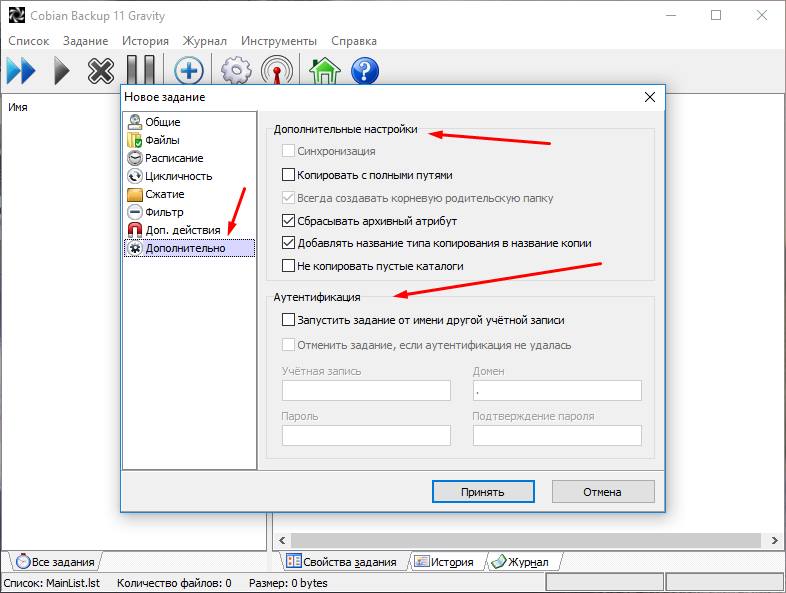This screenshot has height=593, width=786.
Task: Click the horizontal scrollbar track
Action: click(x=526, y=540)
